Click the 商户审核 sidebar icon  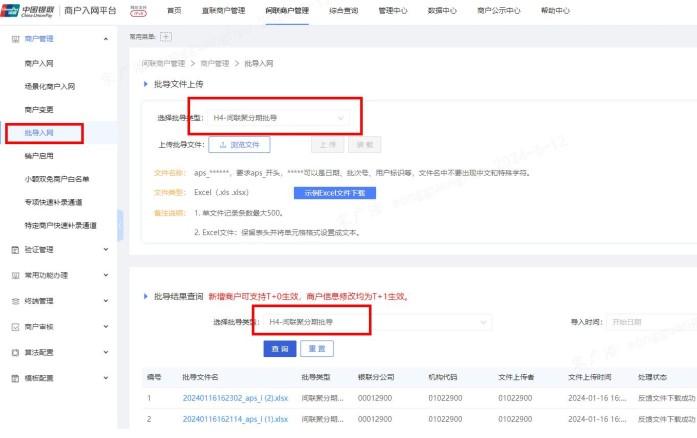click(x=14, y=327)
